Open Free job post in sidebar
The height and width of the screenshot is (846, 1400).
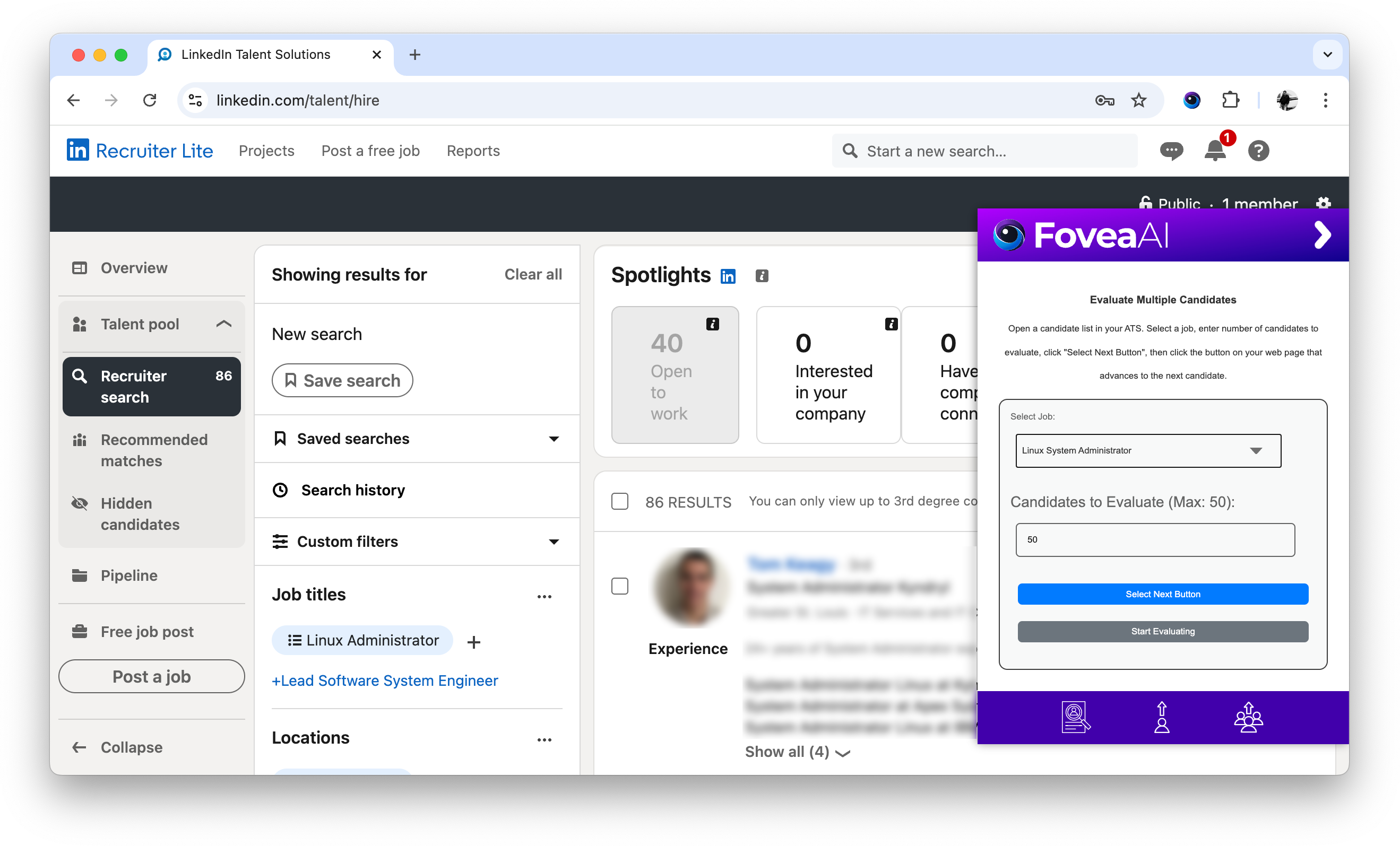[x=151, y=631]
